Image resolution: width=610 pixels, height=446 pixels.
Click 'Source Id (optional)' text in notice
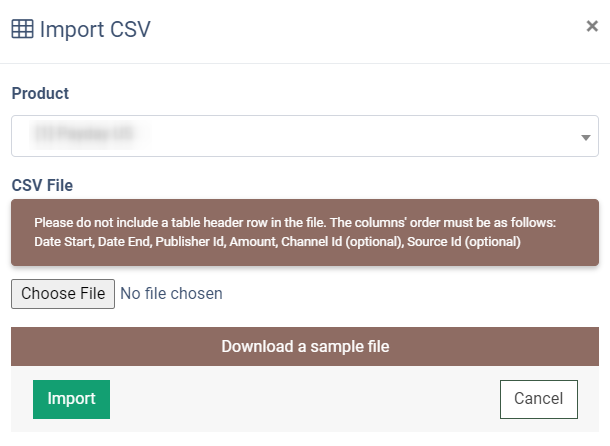(464, 242)
